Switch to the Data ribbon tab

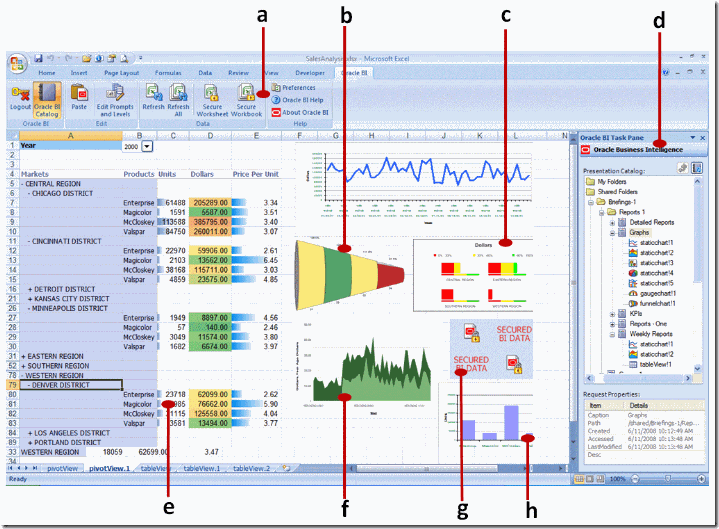click(205, 73)
